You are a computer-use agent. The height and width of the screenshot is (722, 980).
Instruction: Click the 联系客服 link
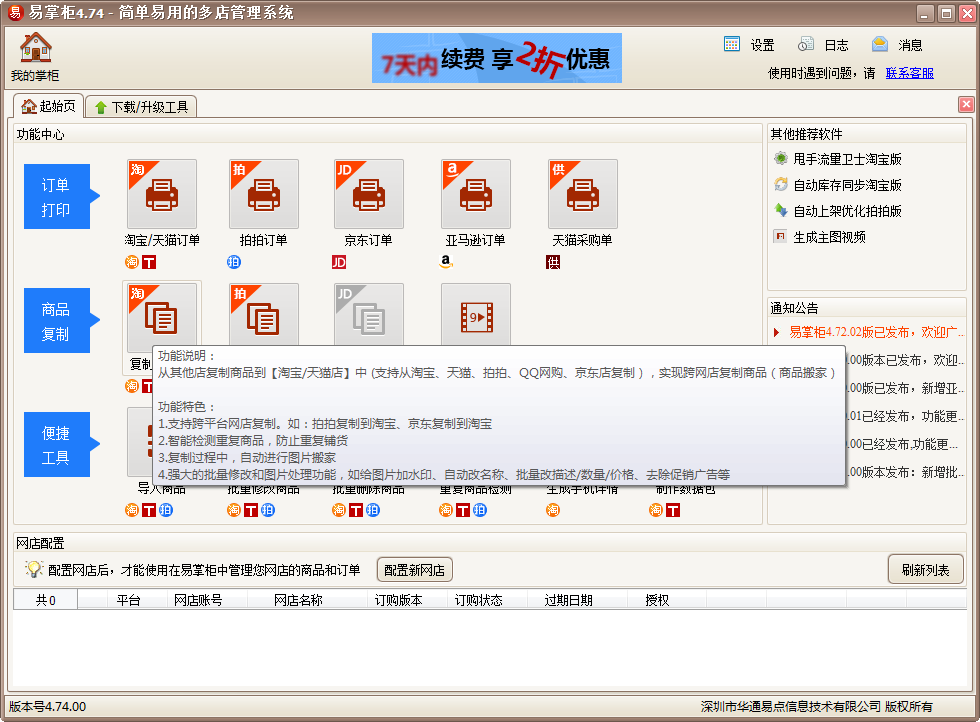[909, 73]
